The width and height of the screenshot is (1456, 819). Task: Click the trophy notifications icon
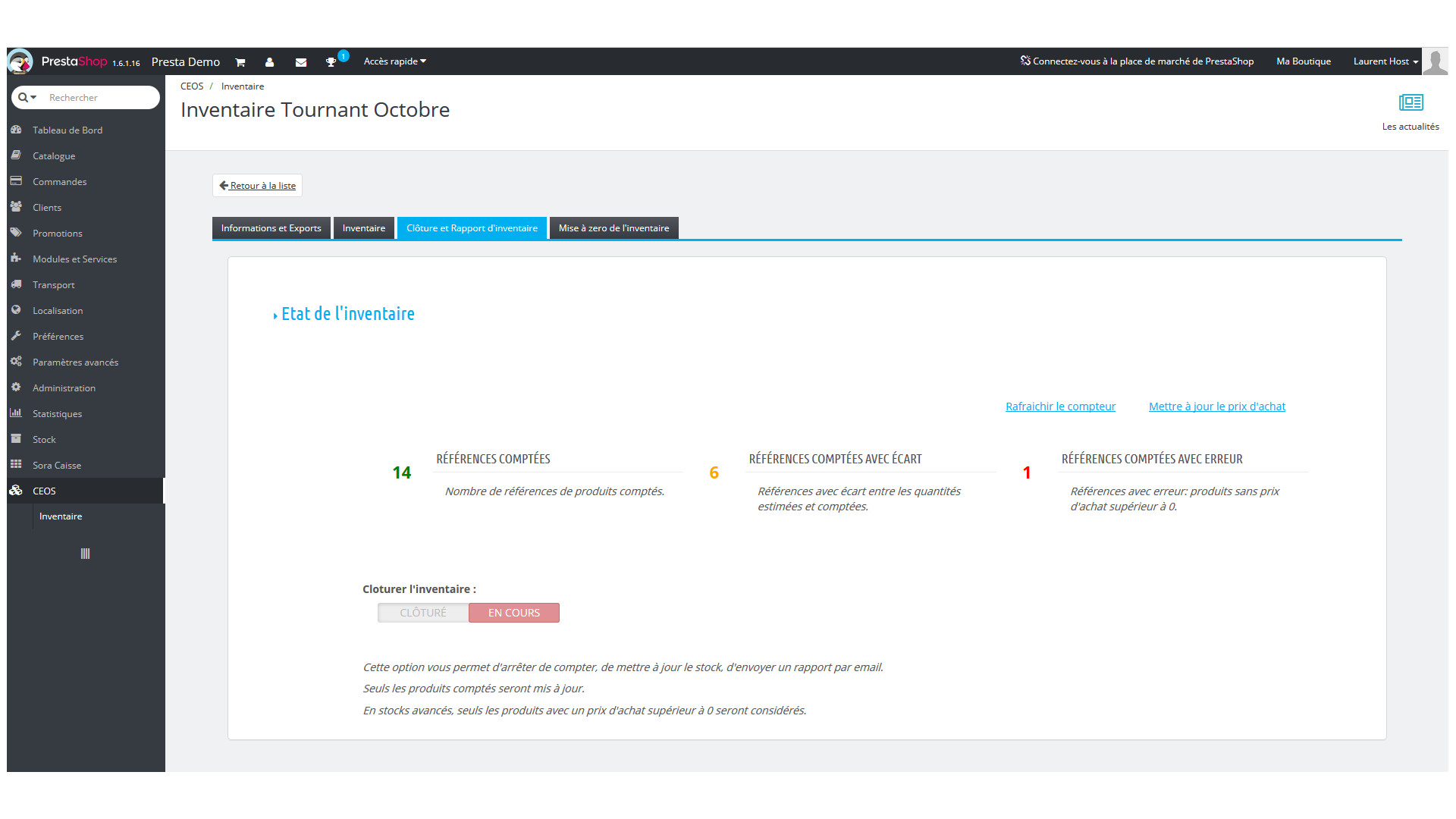click(x=331, y=62)
